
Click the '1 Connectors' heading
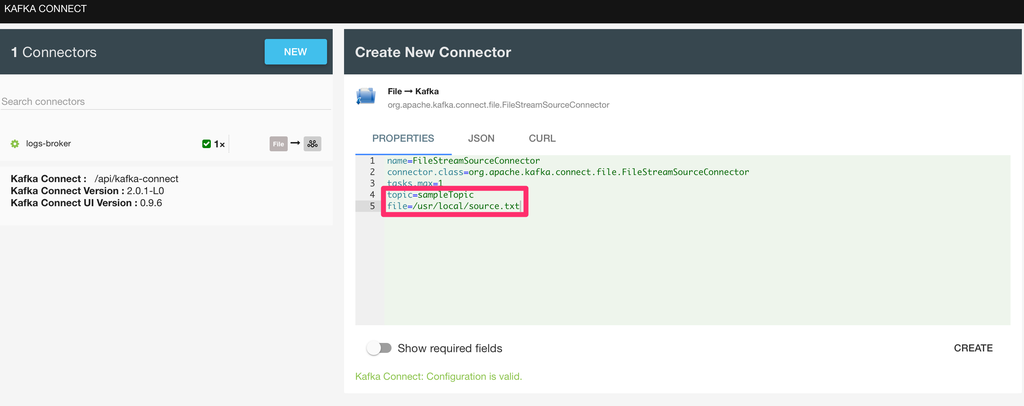tap(54, 52)
